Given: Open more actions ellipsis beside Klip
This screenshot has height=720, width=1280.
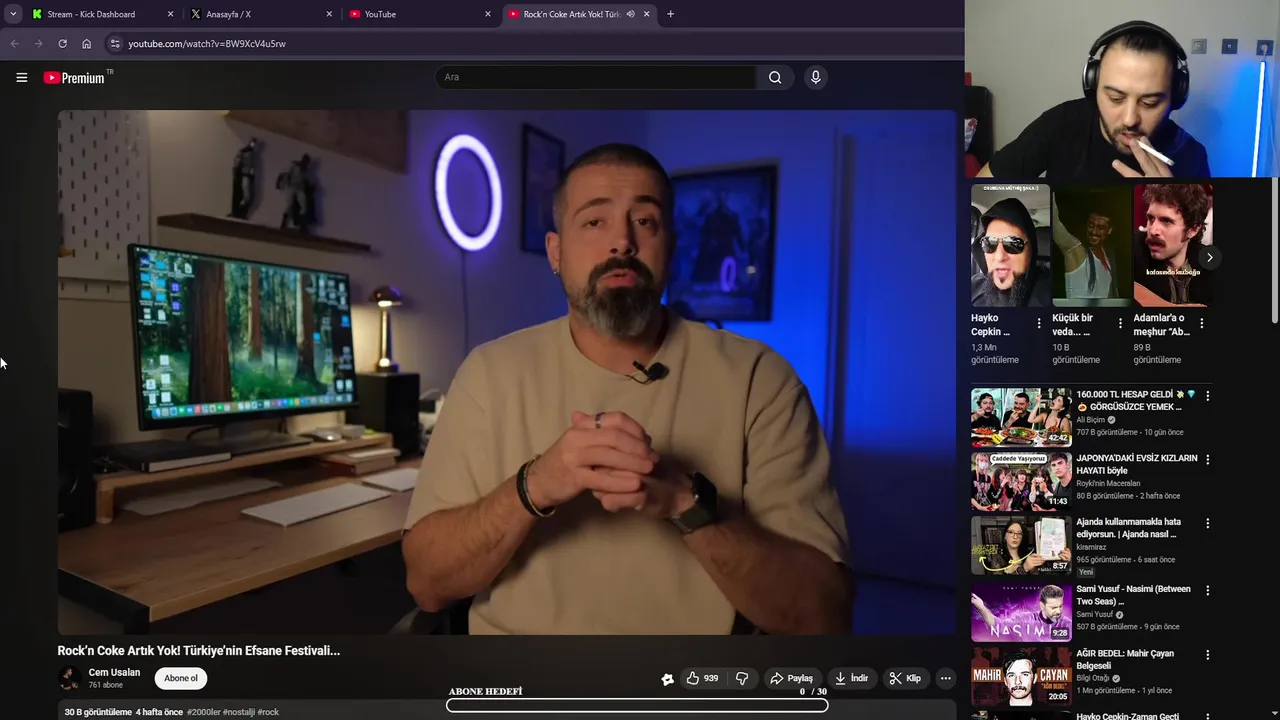Looking at the screenshot, I should pyautogui.click(x=945, y=678).
